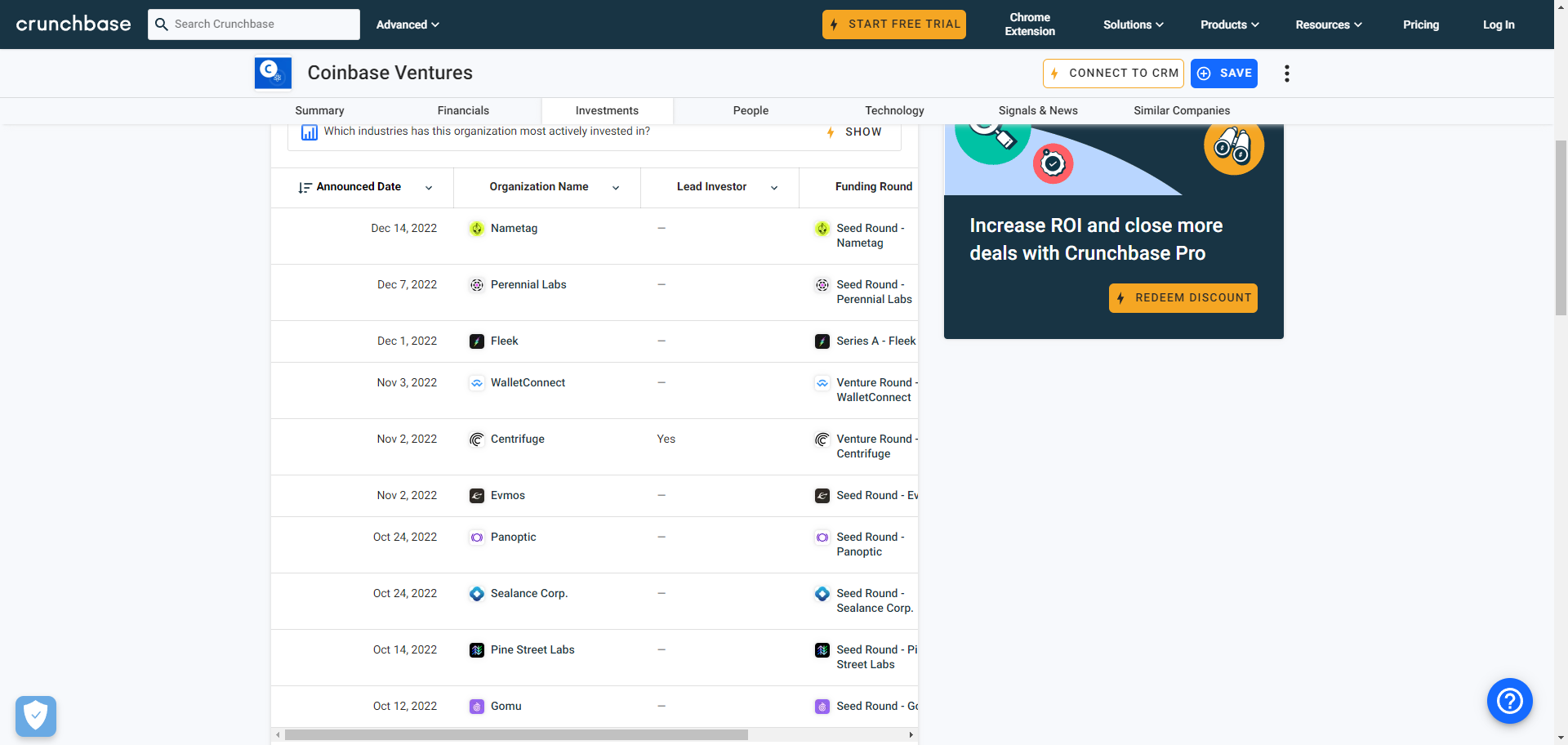Open the Technology tab
Viewport: 1568px width, 745px height.
pyautogui.click(x=894, y=111)
